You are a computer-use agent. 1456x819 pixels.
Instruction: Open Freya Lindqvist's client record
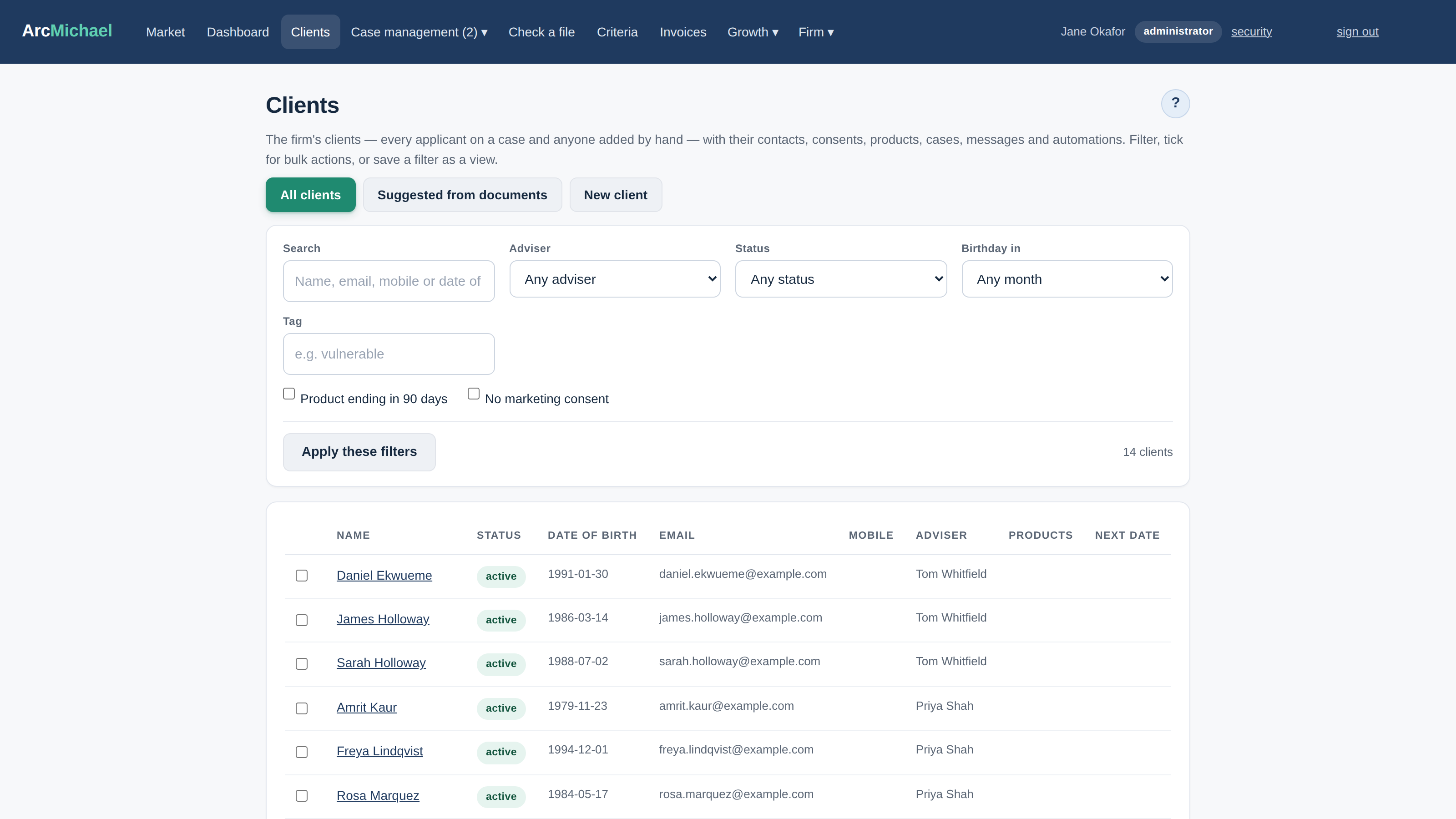pos(379,751)
